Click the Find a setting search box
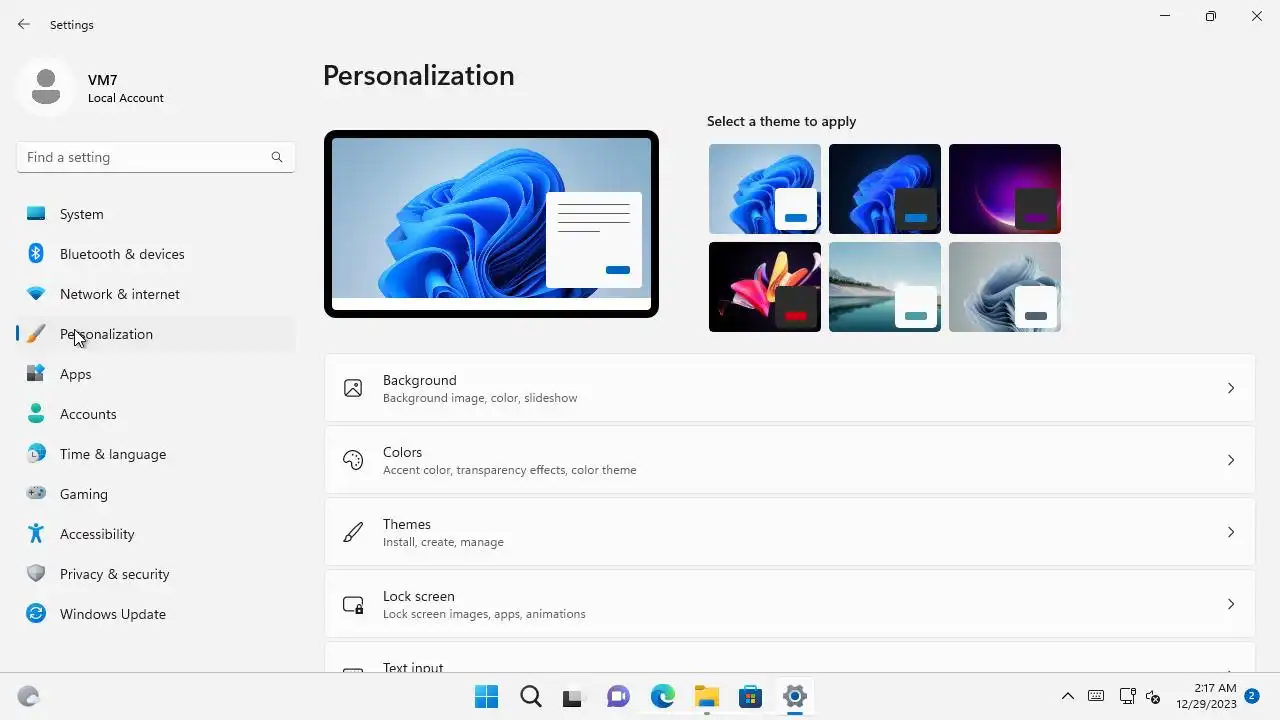Viewport: 1280px width, 720px height. pyautogui.click(x=156, y=157)
